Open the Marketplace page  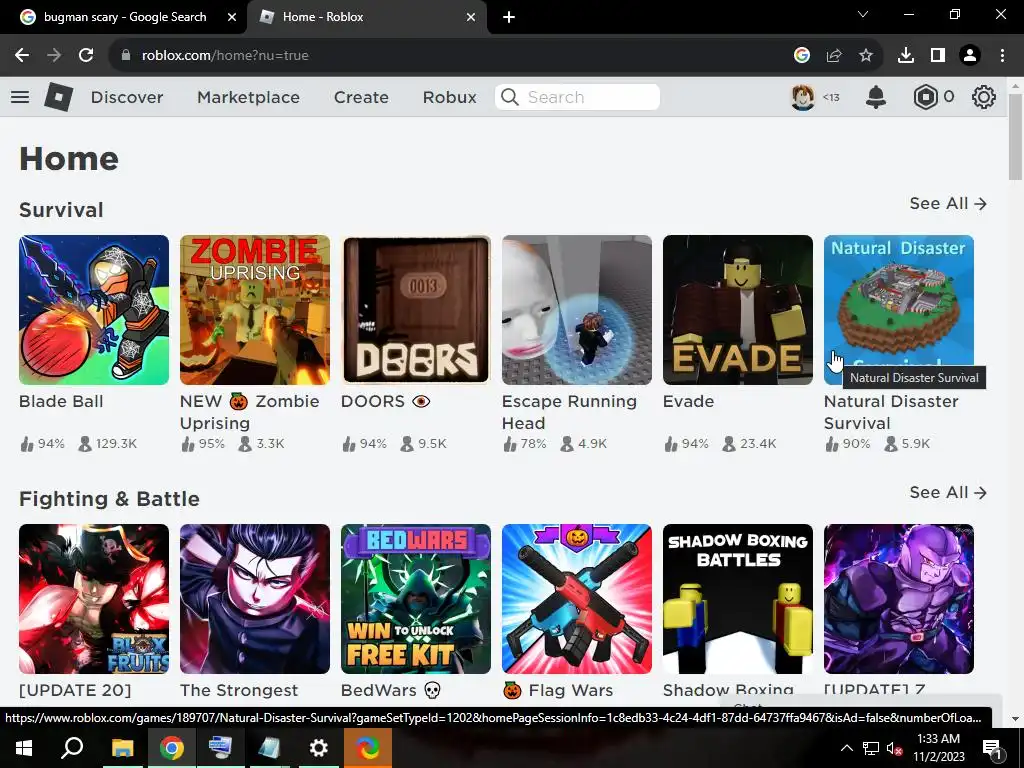[248, 97]
